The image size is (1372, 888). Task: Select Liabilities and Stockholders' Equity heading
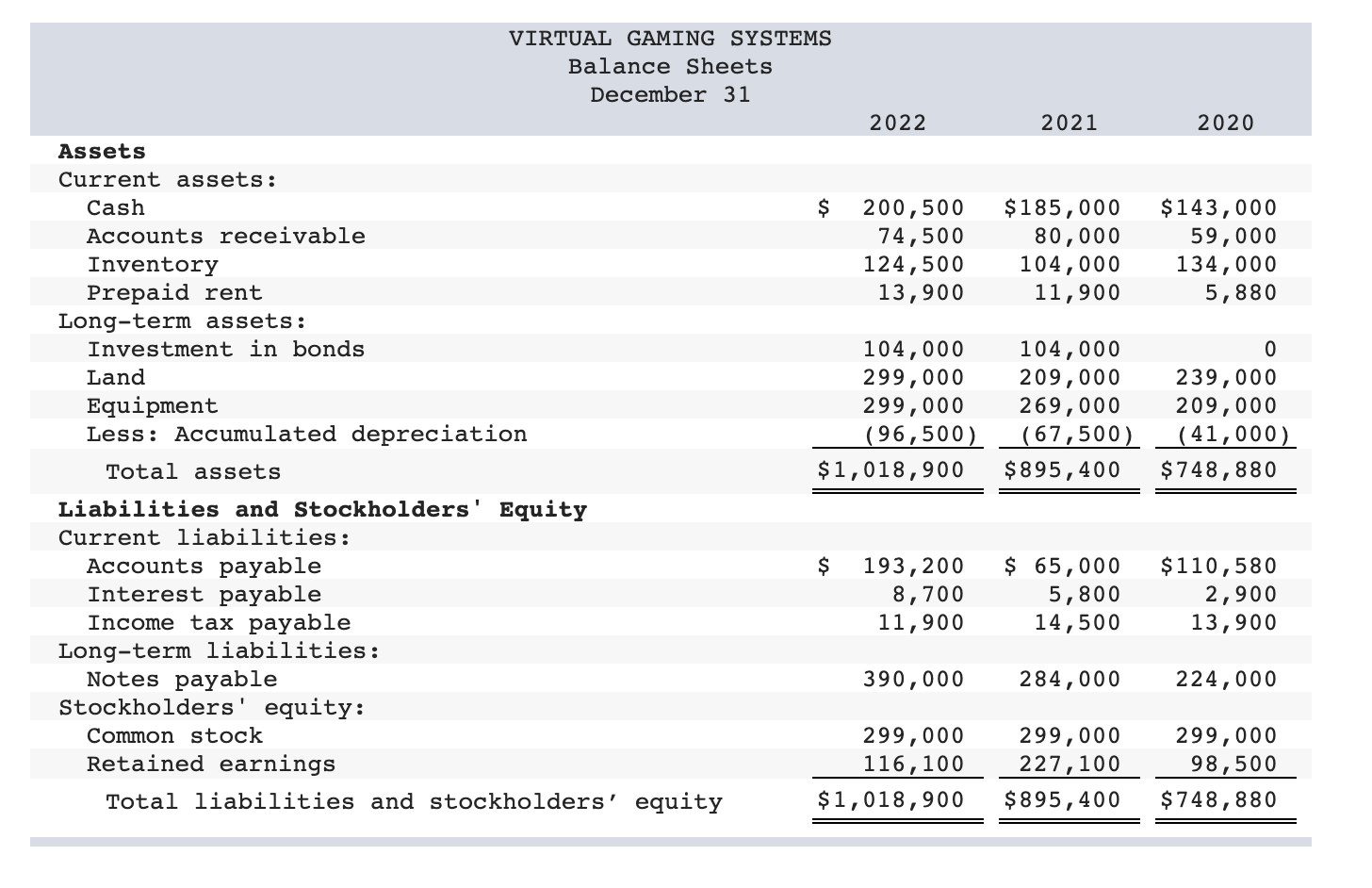322,510
